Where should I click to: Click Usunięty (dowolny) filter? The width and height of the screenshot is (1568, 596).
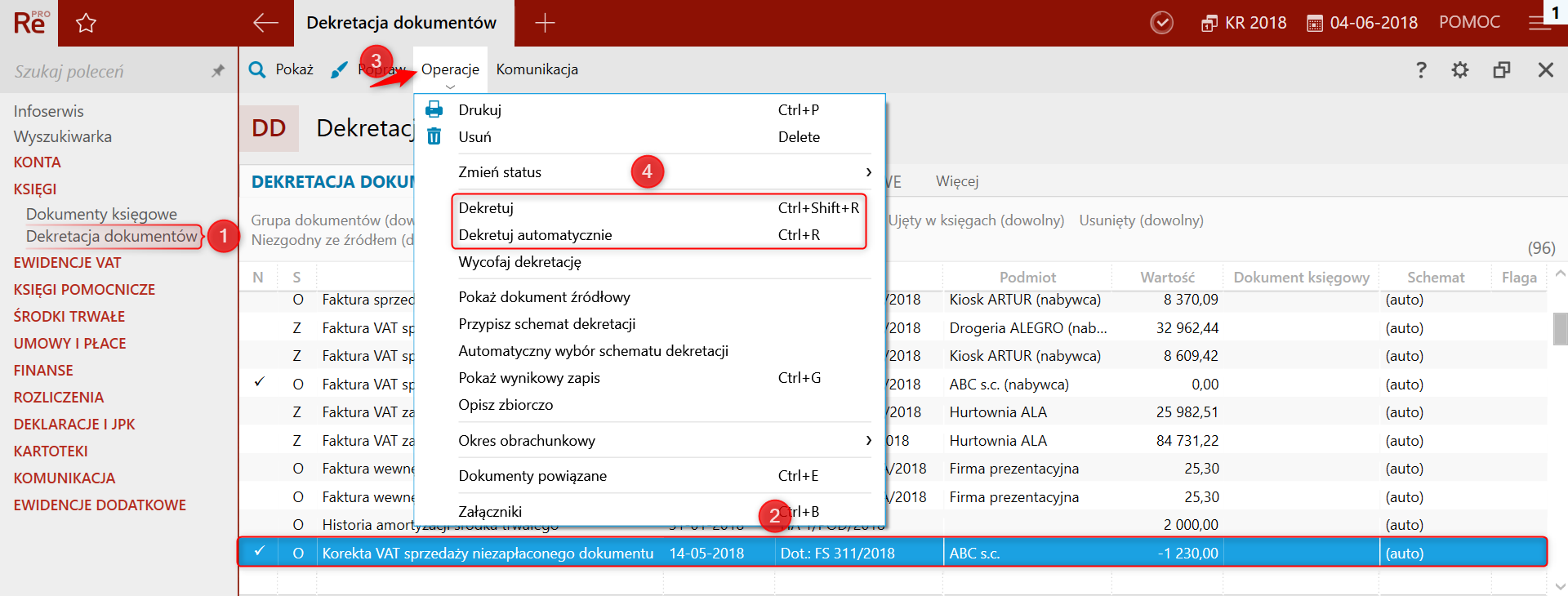pos(1141,220)
